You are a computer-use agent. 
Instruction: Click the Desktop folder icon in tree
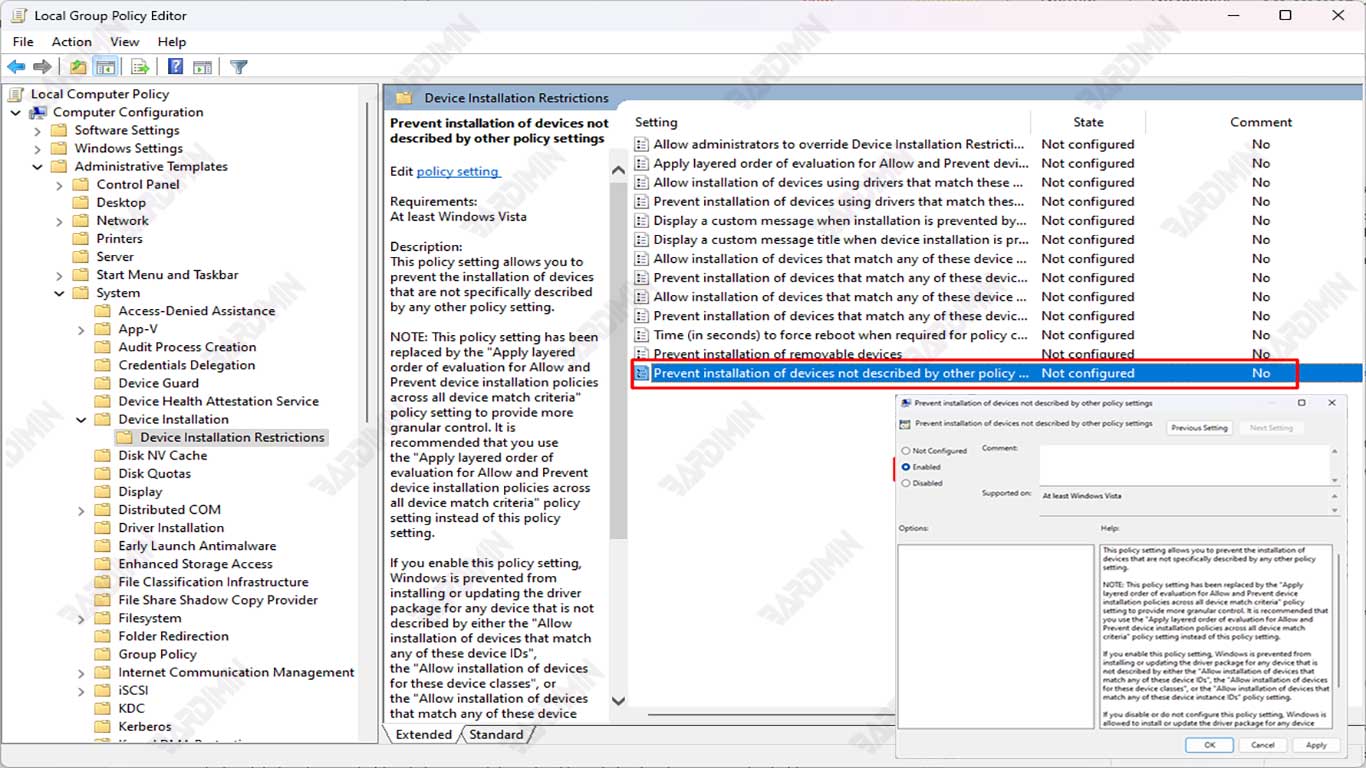(x=81, y=203)
